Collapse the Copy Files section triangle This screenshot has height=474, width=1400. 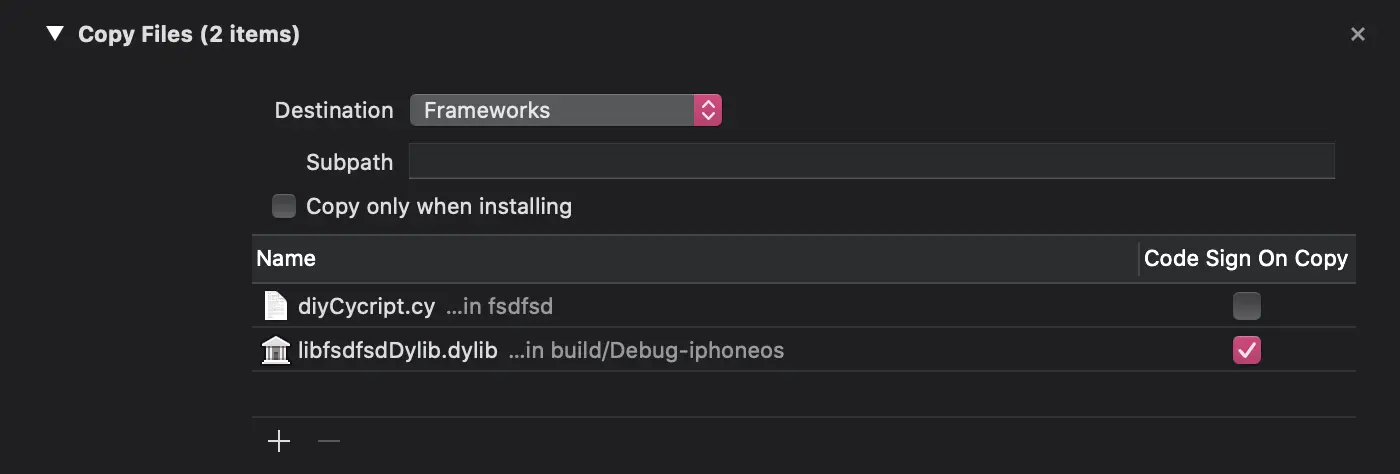[55, 34]
